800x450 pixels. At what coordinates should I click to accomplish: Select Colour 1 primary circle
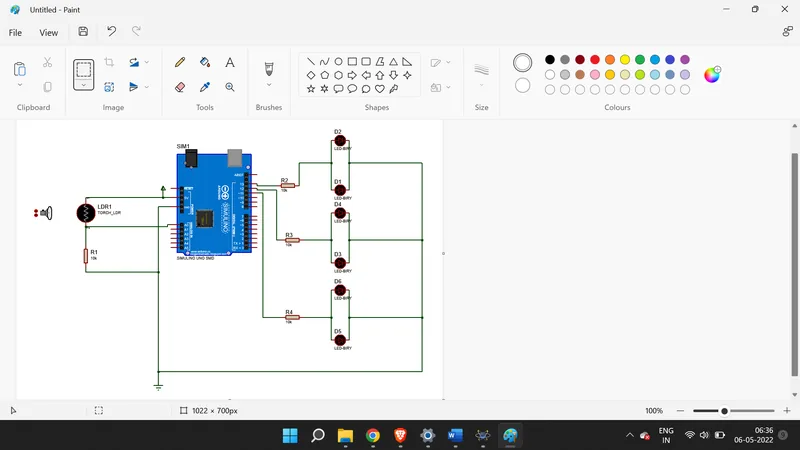coord(522,63)
